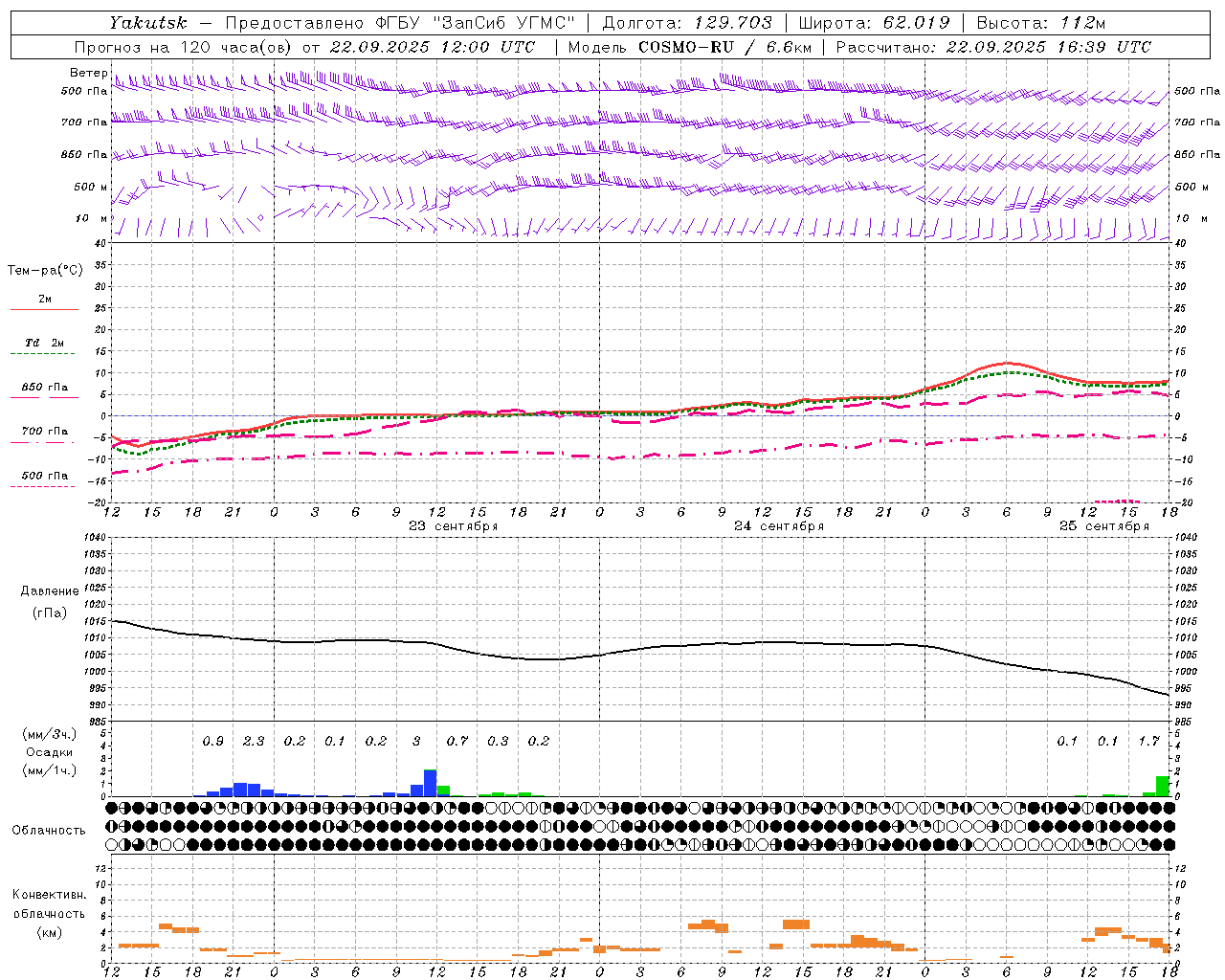Select short-dash pink sample at legend bottom
1225x980 pixels.
tap(42, 486)
